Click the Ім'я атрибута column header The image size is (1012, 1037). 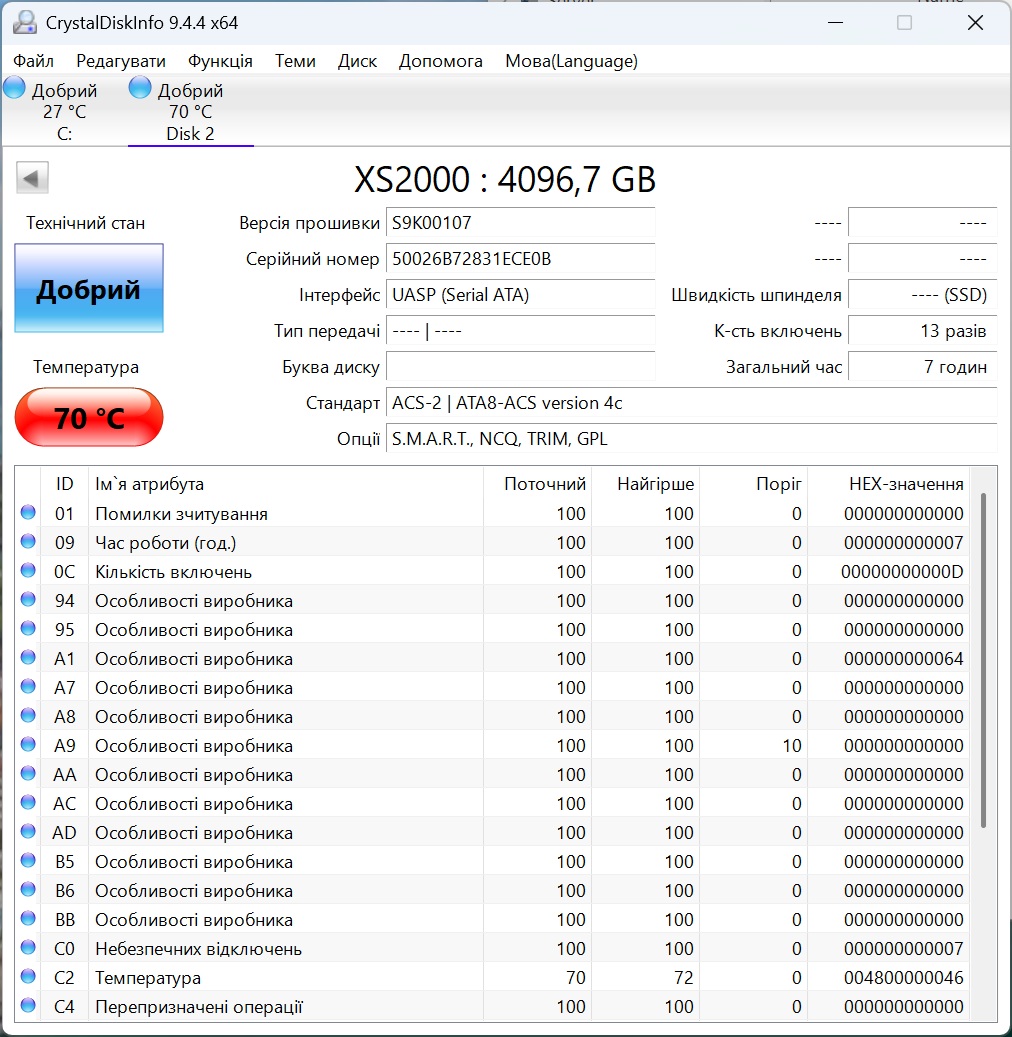click(285, 484)
